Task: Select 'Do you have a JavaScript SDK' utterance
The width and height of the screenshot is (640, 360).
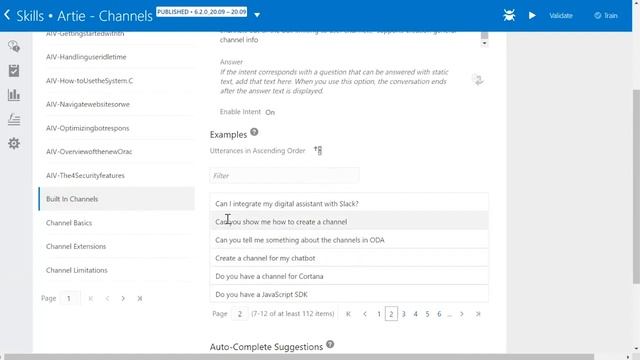Action: point(349,294)
